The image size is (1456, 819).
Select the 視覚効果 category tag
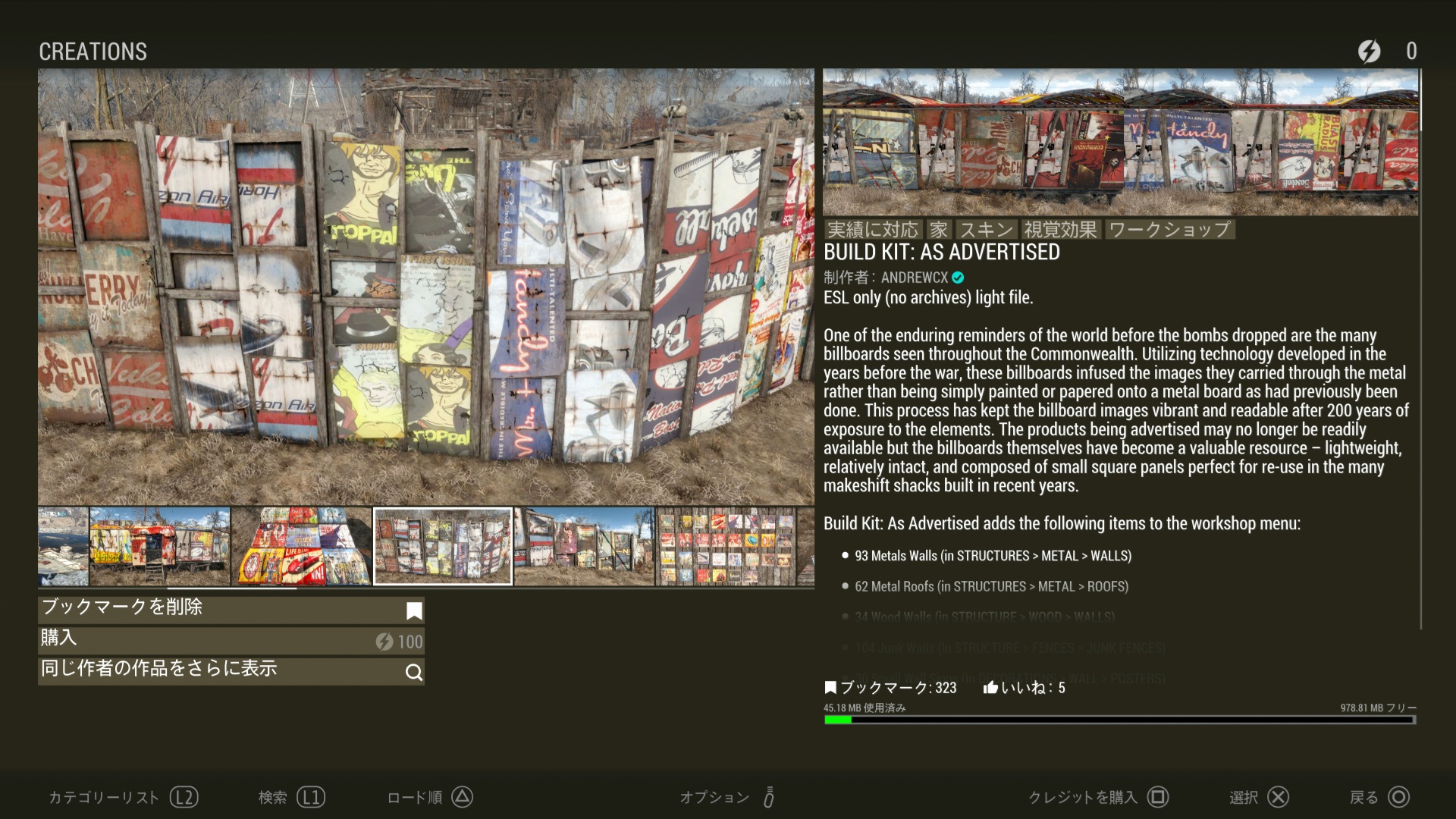1060,230
